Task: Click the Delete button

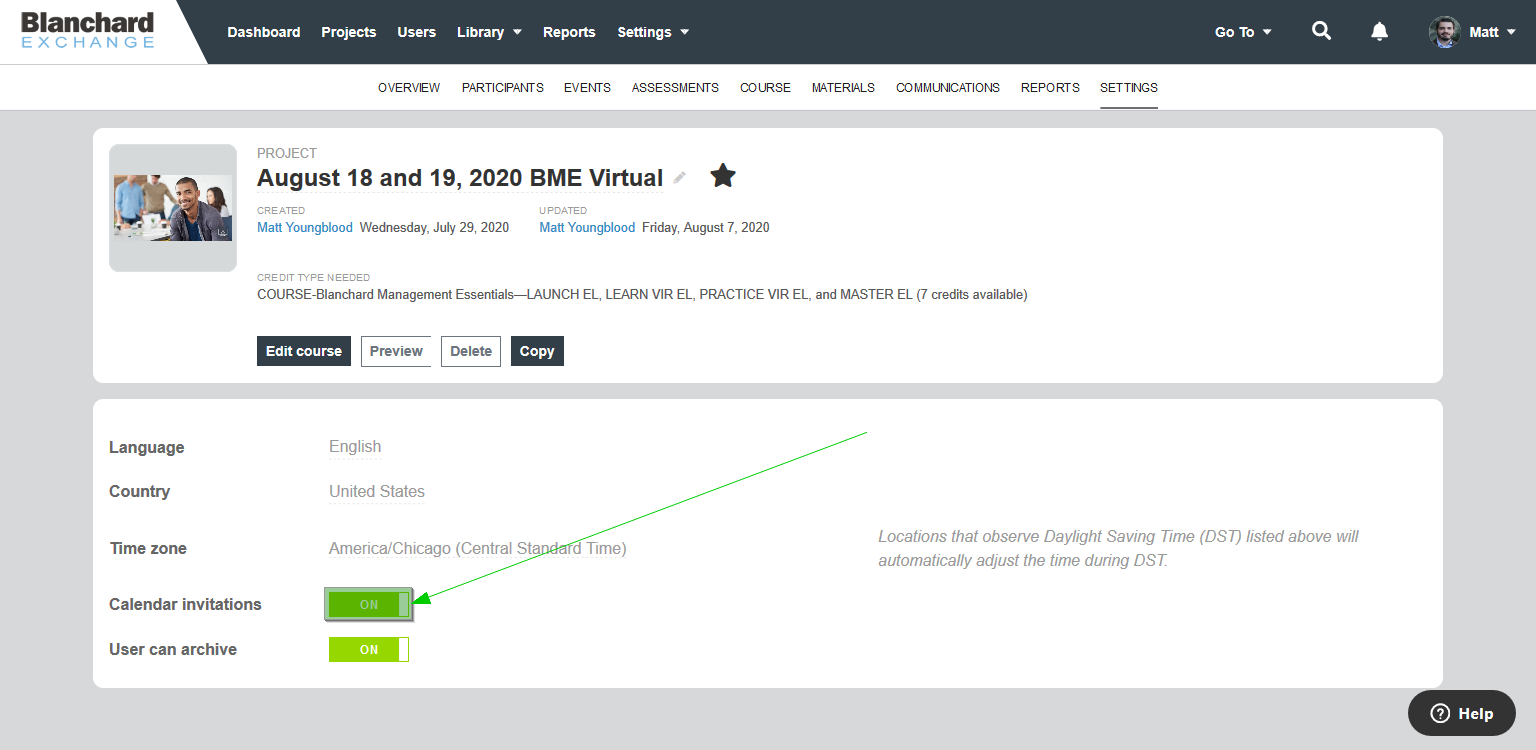Action: click(471, 351)
